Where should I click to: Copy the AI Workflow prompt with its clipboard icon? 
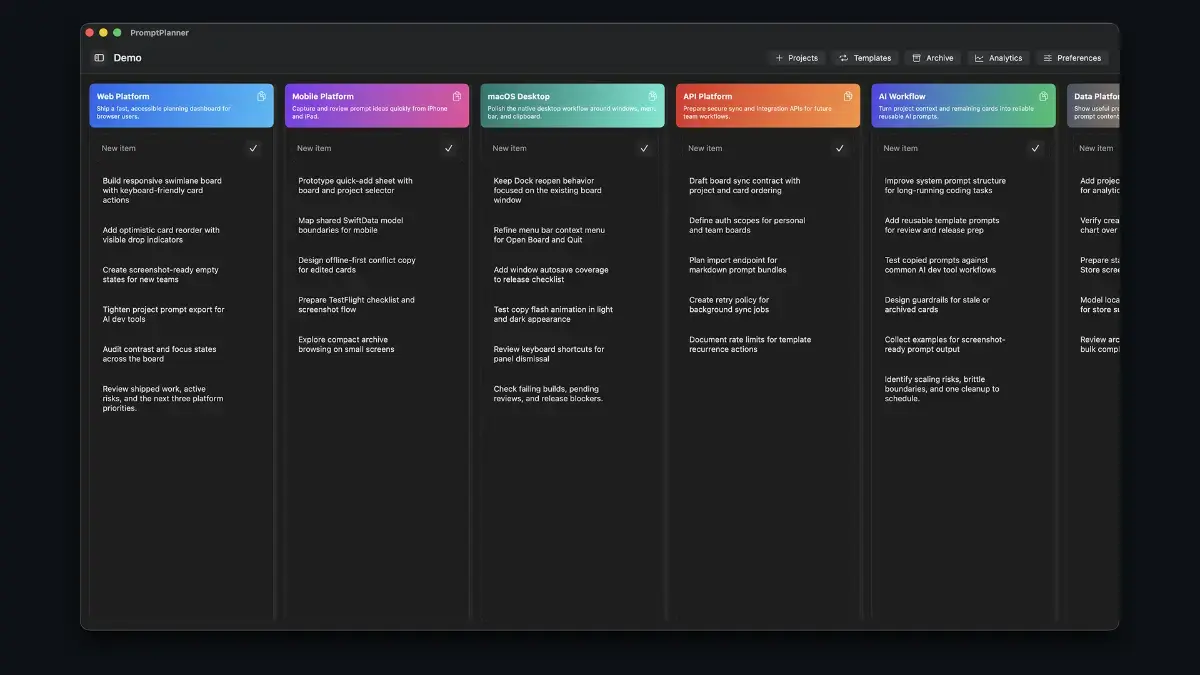(x=1043, y=97)
